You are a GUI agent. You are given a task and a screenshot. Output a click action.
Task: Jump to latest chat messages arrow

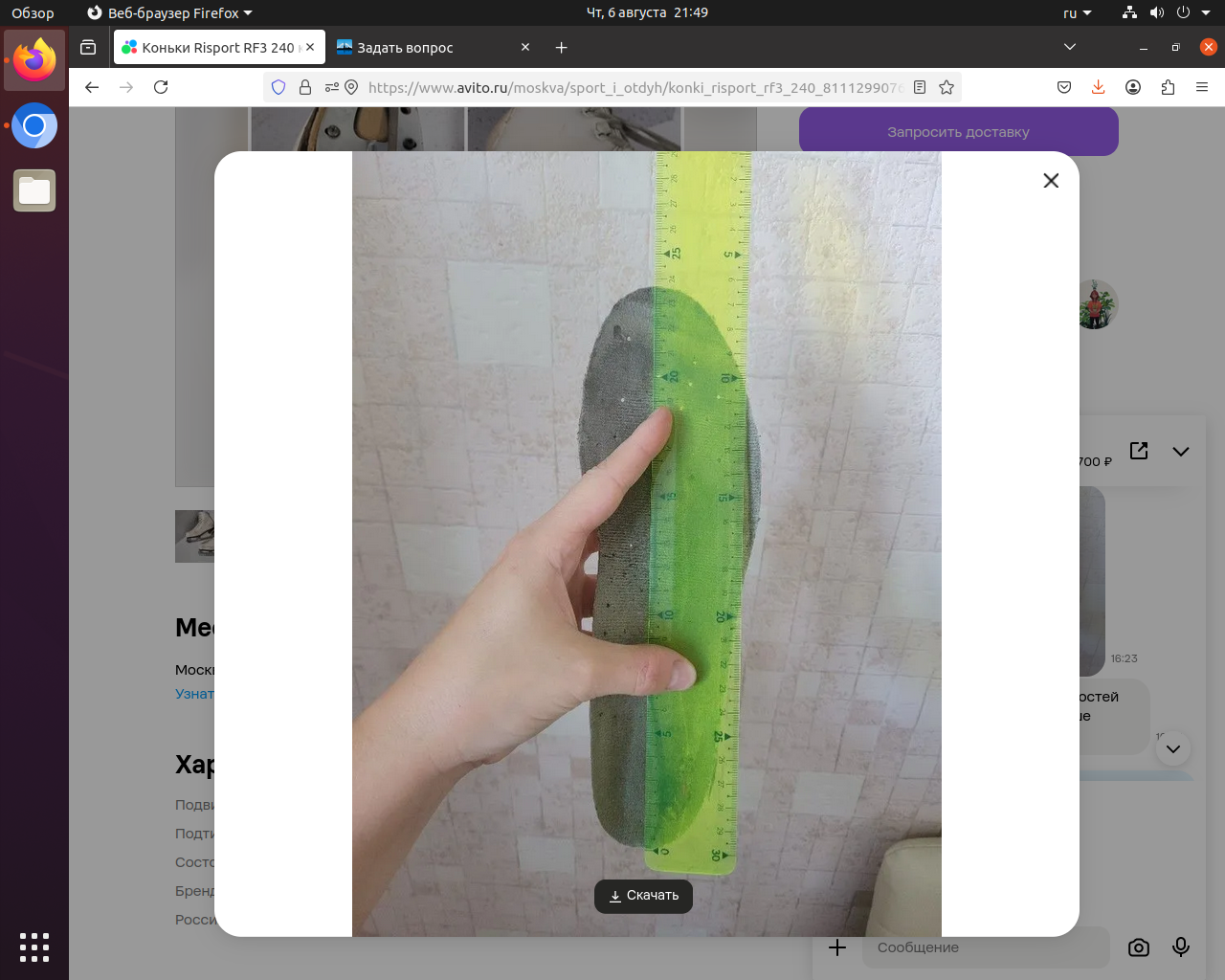pos(1173,749)
